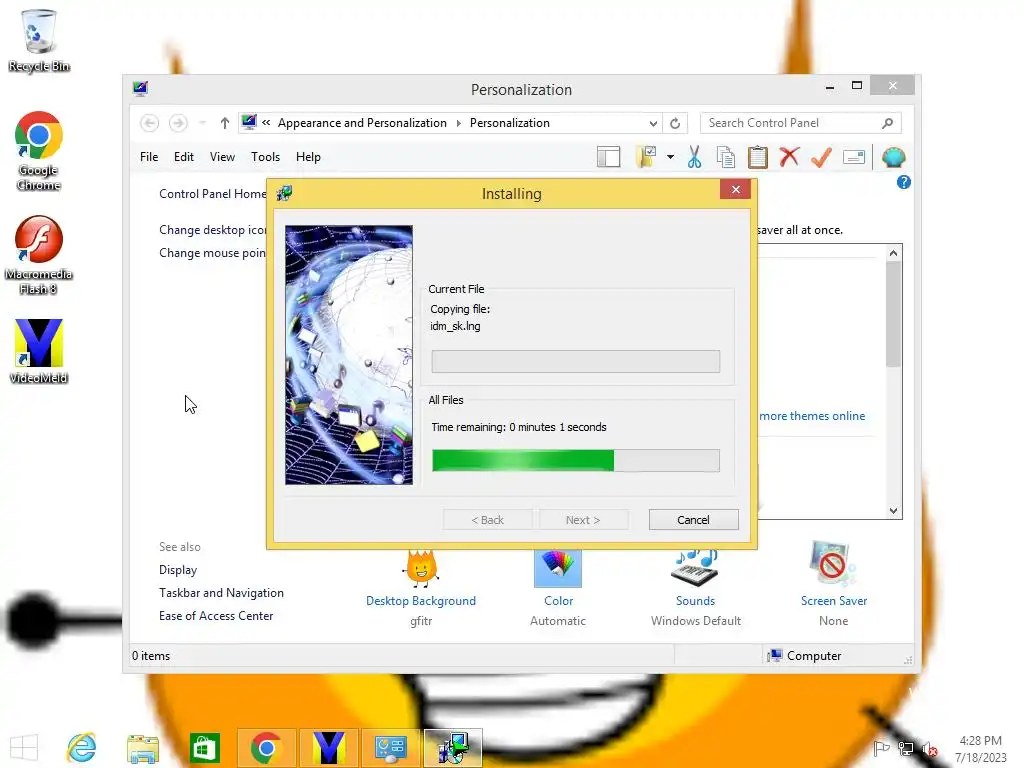Screen dimensions: 1024x768
Task: Click the network tray icon
Action: point(905,749)
